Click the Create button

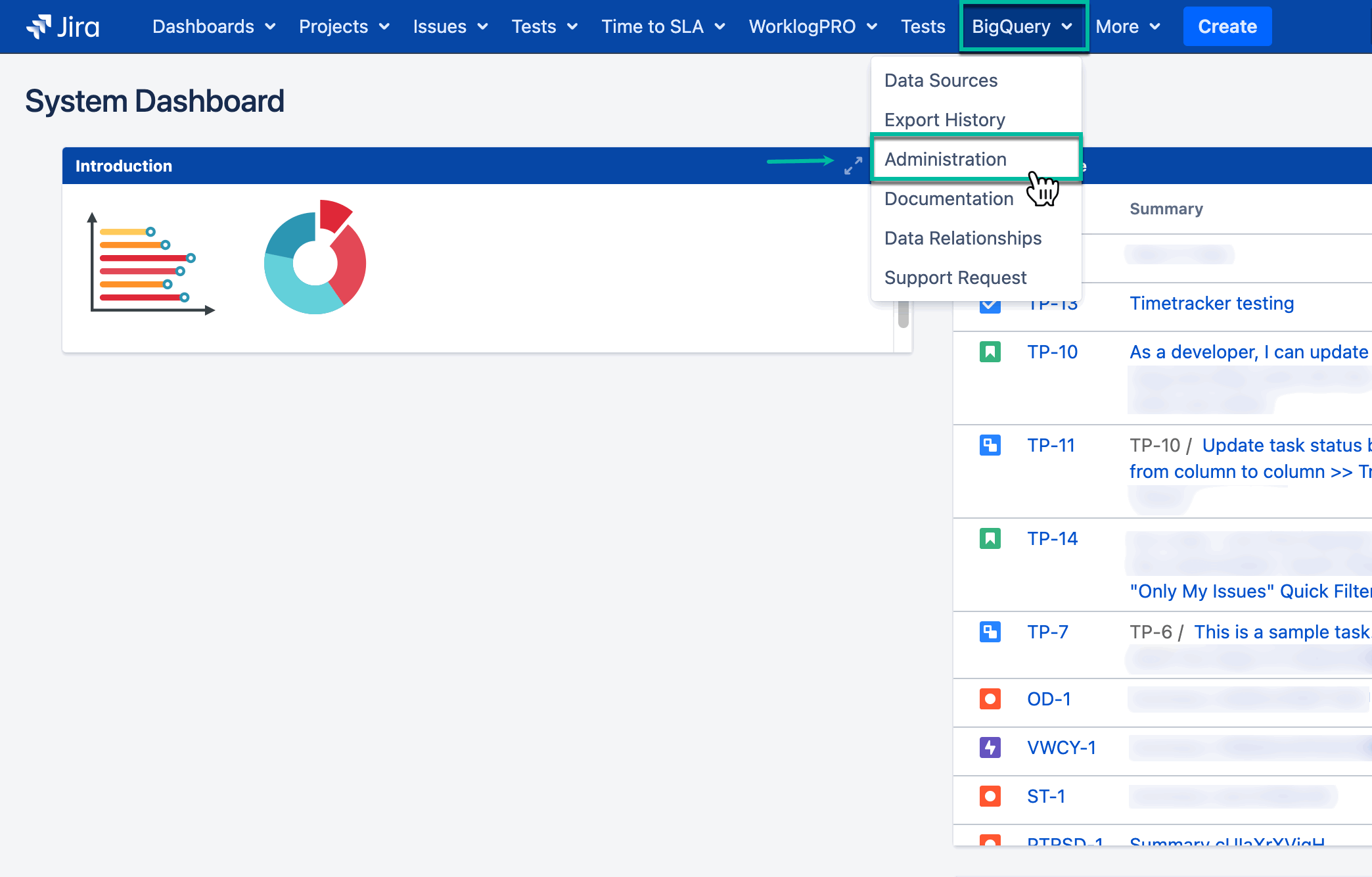1227,26
